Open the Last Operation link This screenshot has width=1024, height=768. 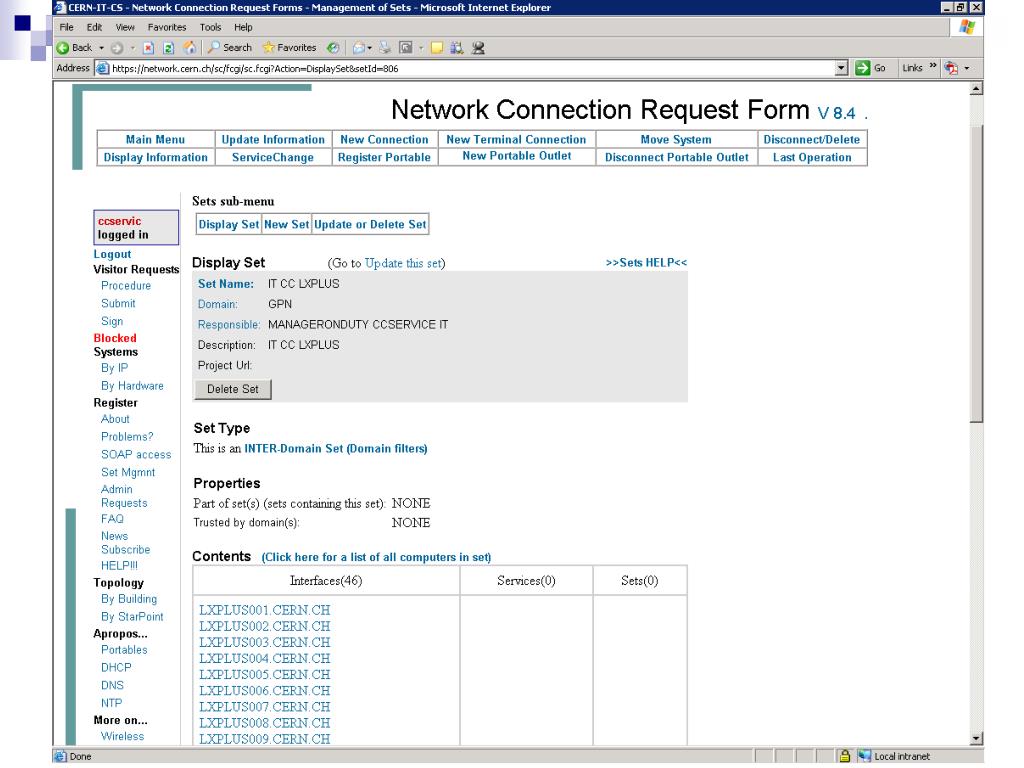(x=812, y=157)
